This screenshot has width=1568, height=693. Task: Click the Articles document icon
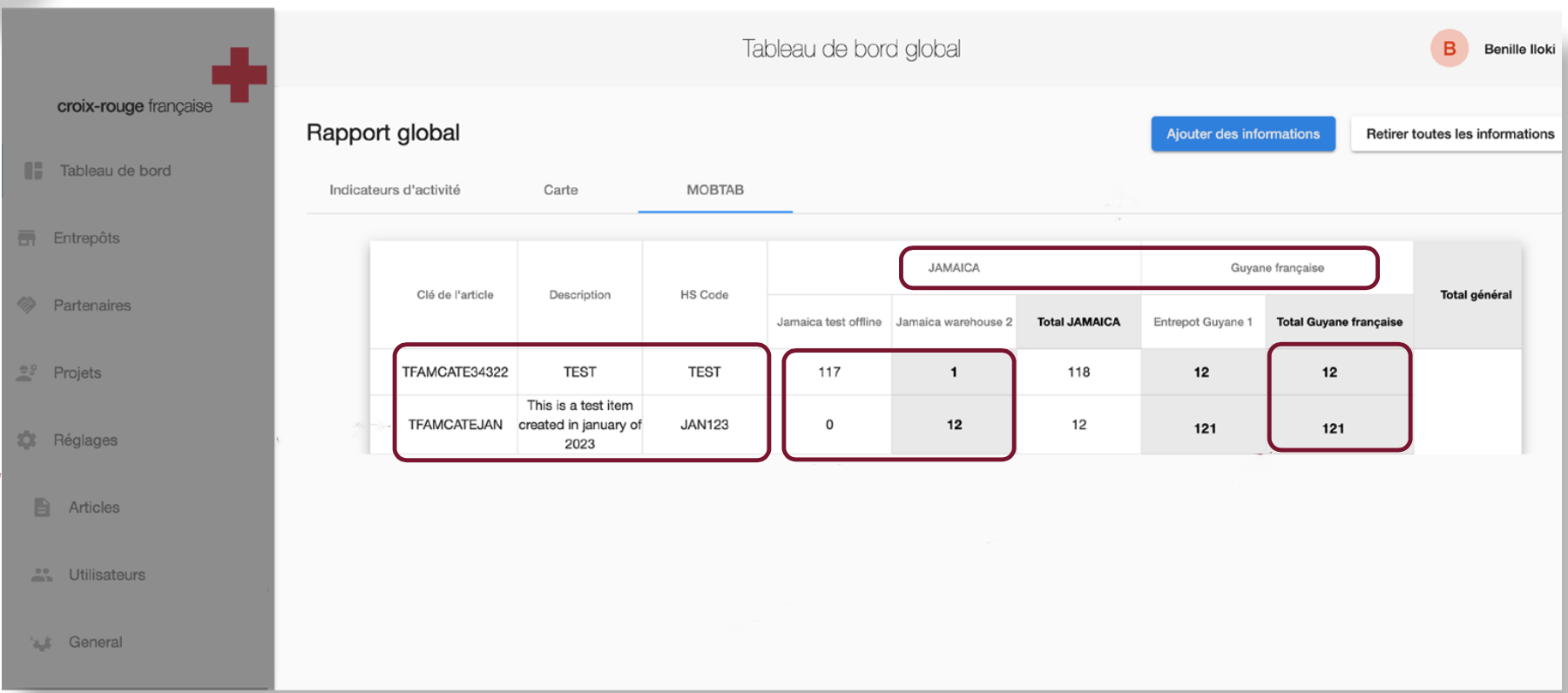(42, 507)
